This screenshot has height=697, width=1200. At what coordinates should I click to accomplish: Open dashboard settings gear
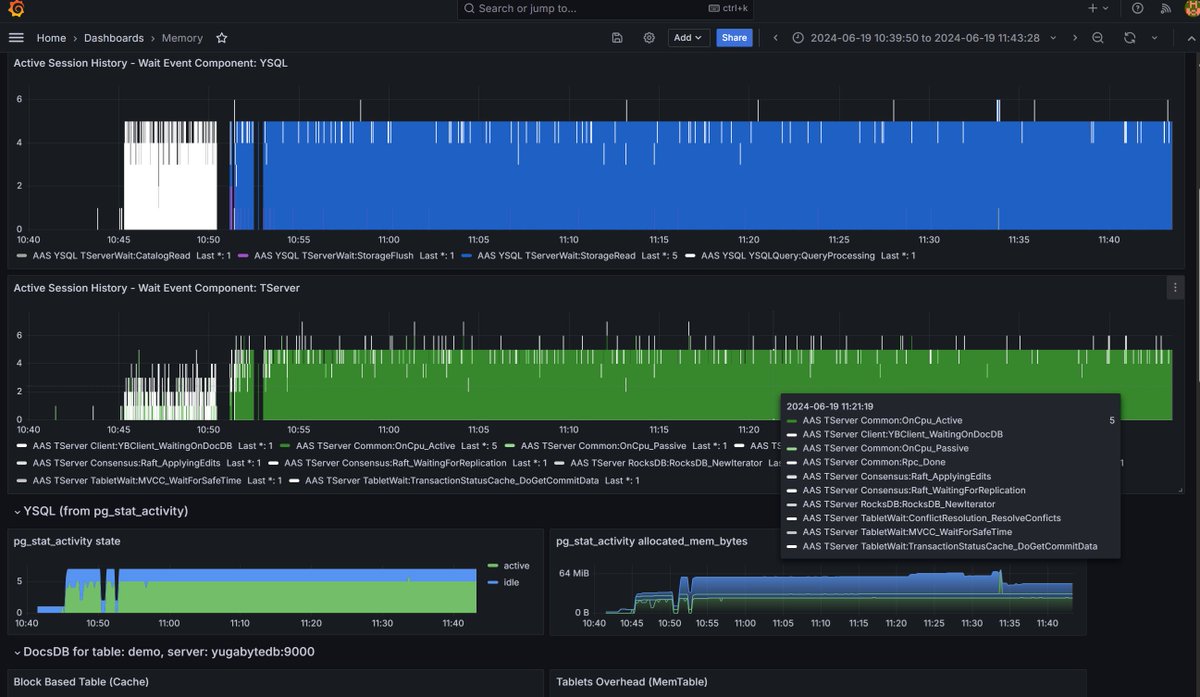pyautogui.click(x=649, y=38)
